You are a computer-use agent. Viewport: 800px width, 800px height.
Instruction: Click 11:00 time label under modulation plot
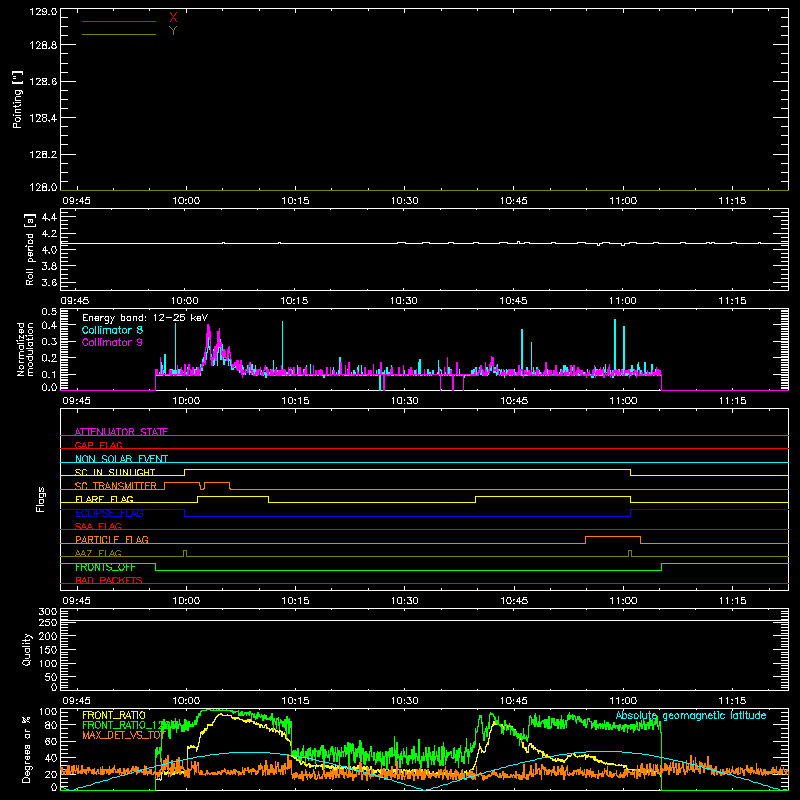pyautogui.click(x=623, y=401)
